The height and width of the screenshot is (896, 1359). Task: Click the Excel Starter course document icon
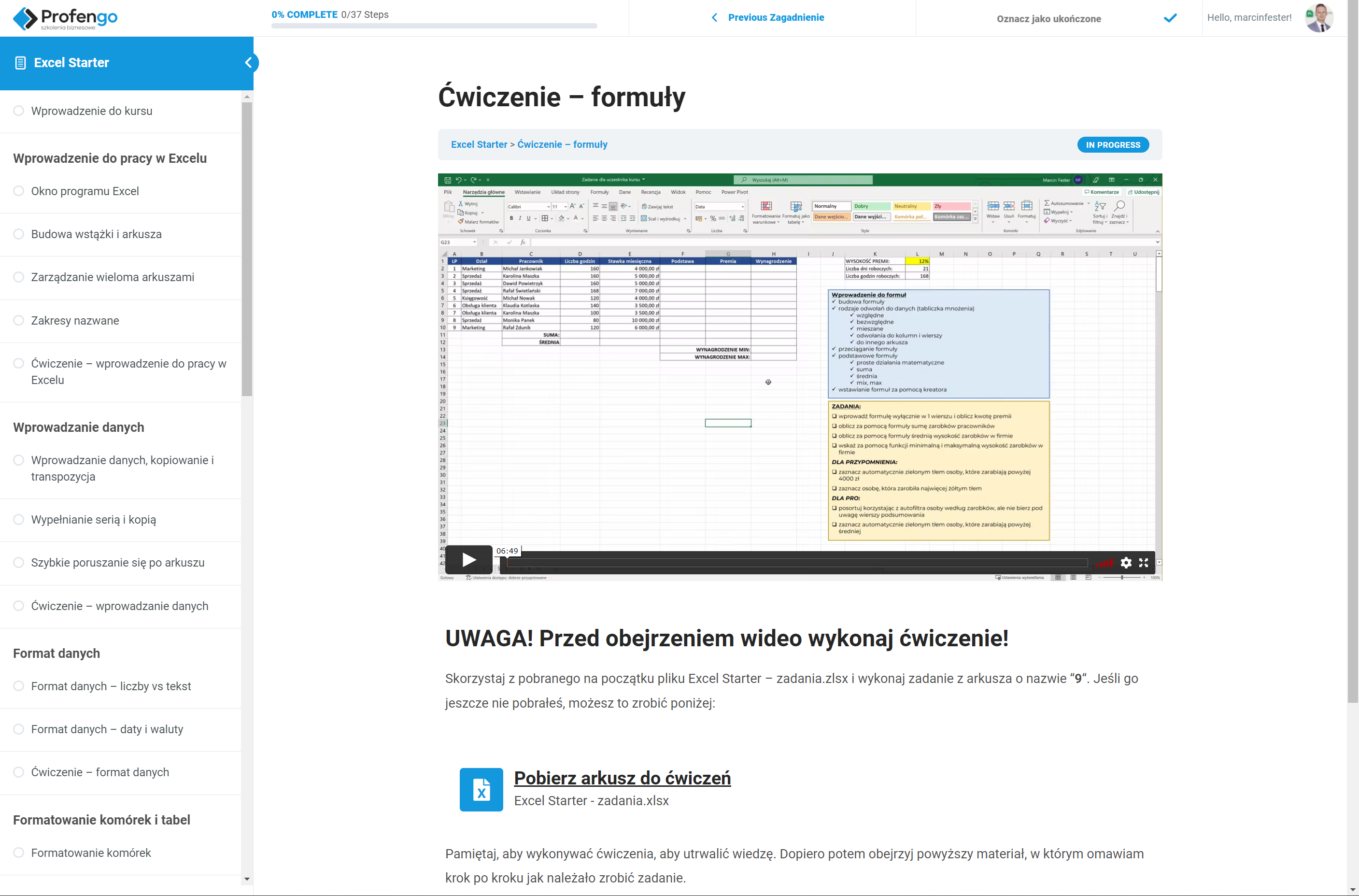pyautogui.click(x=21, y=63)
